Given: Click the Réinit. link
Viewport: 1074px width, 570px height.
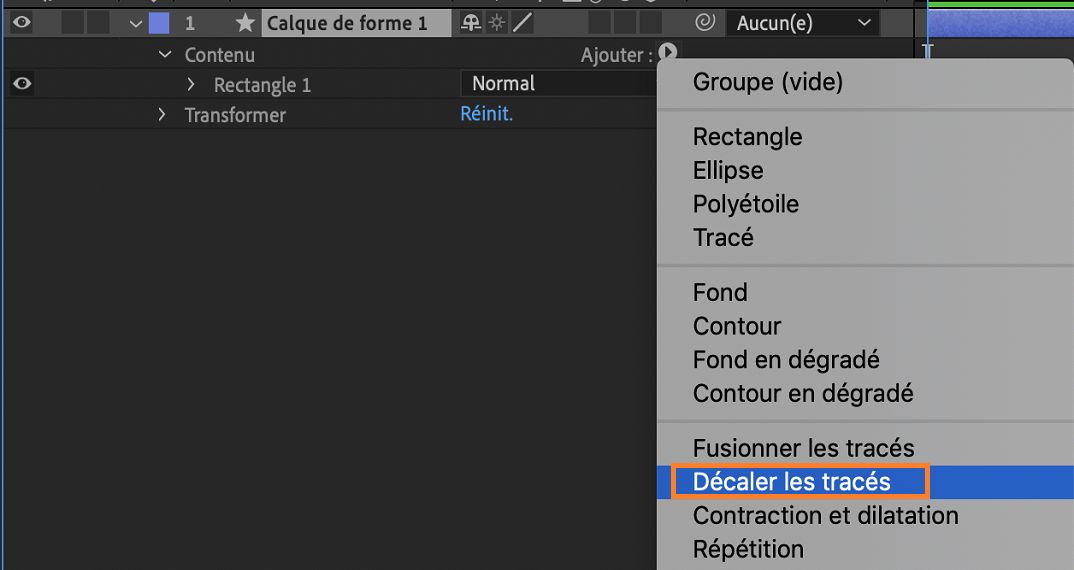Looking at the screenshot, I should (486, 114).
